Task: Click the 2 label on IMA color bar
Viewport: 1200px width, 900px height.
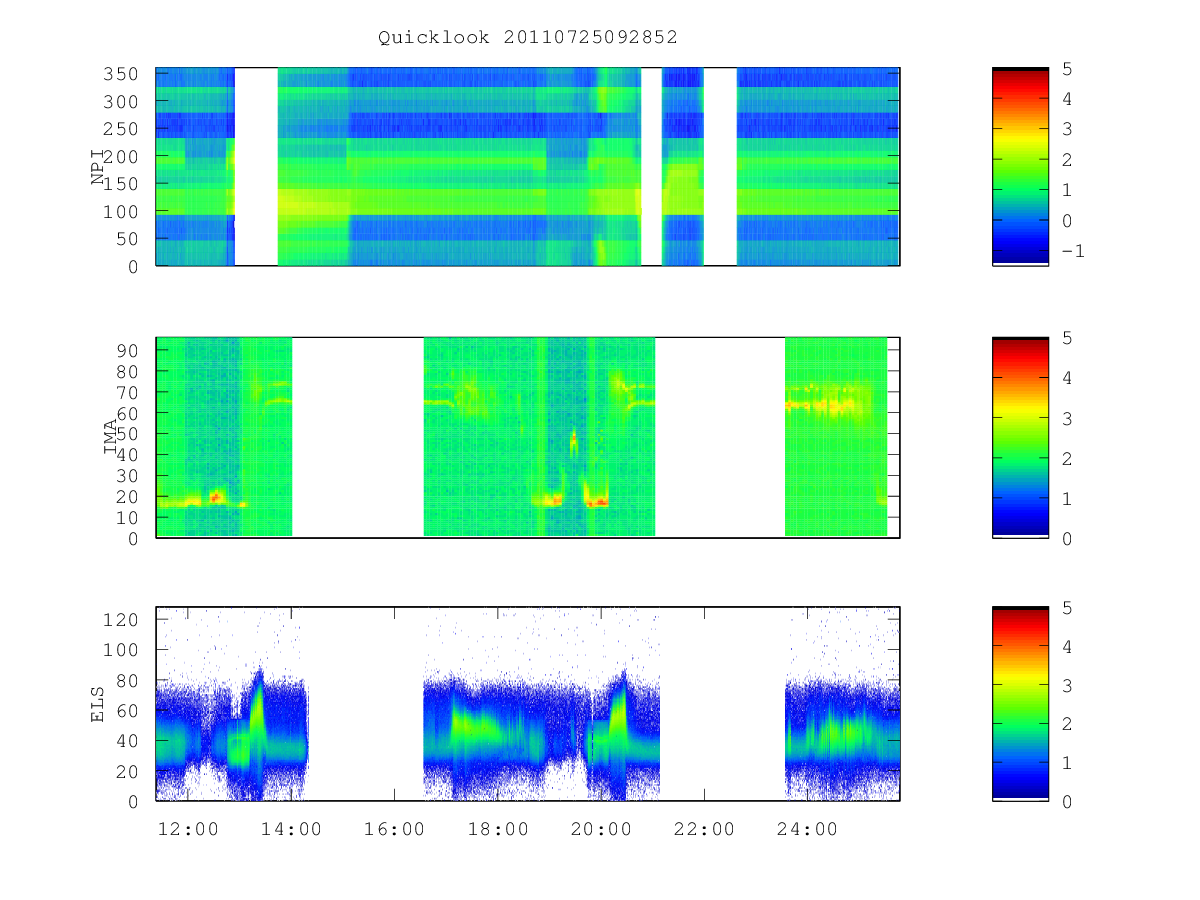Action: (1067, 459)
